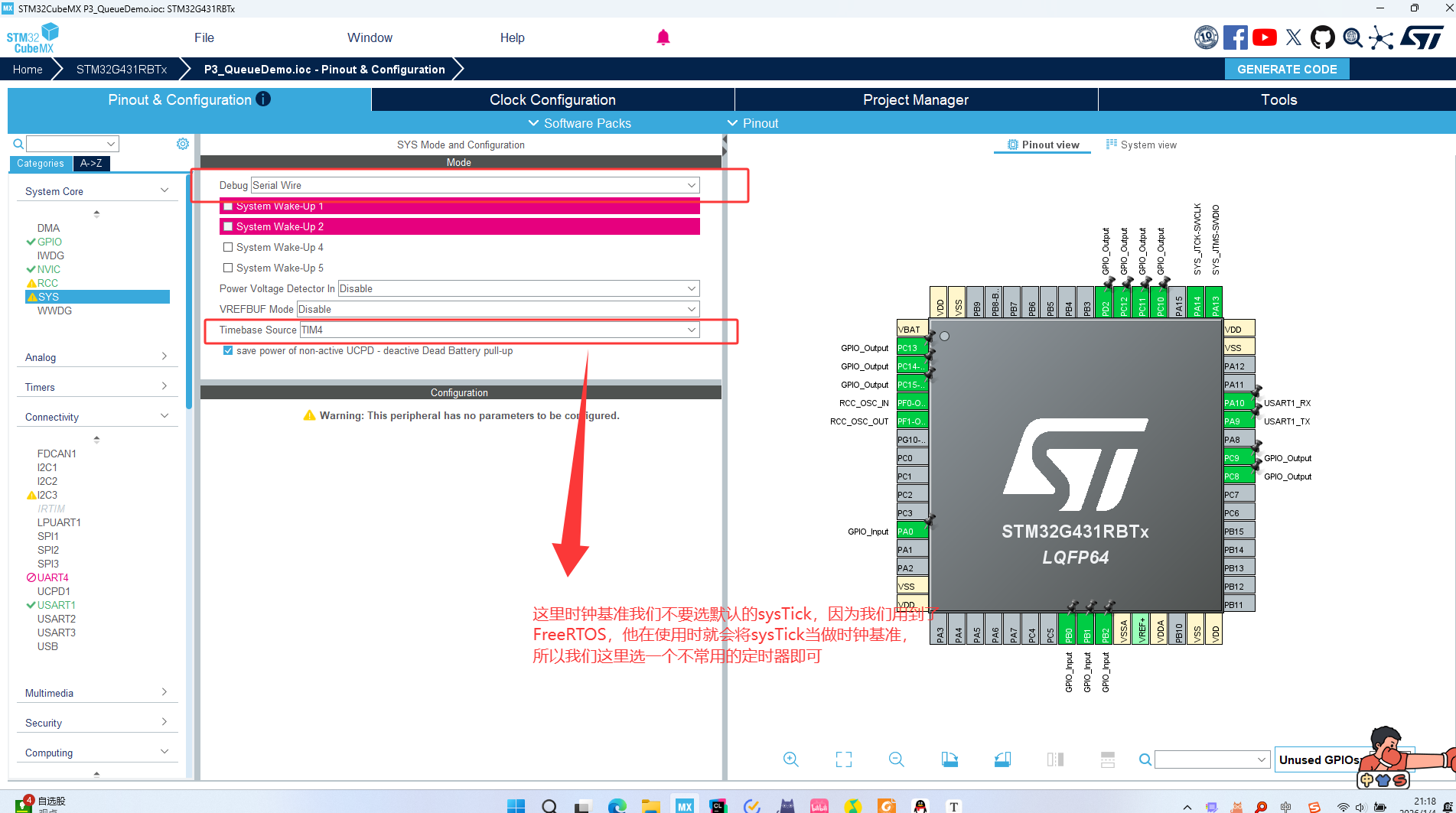Expand the Timers category
The width and height of the screenshot is (1456, 813).
96,387
